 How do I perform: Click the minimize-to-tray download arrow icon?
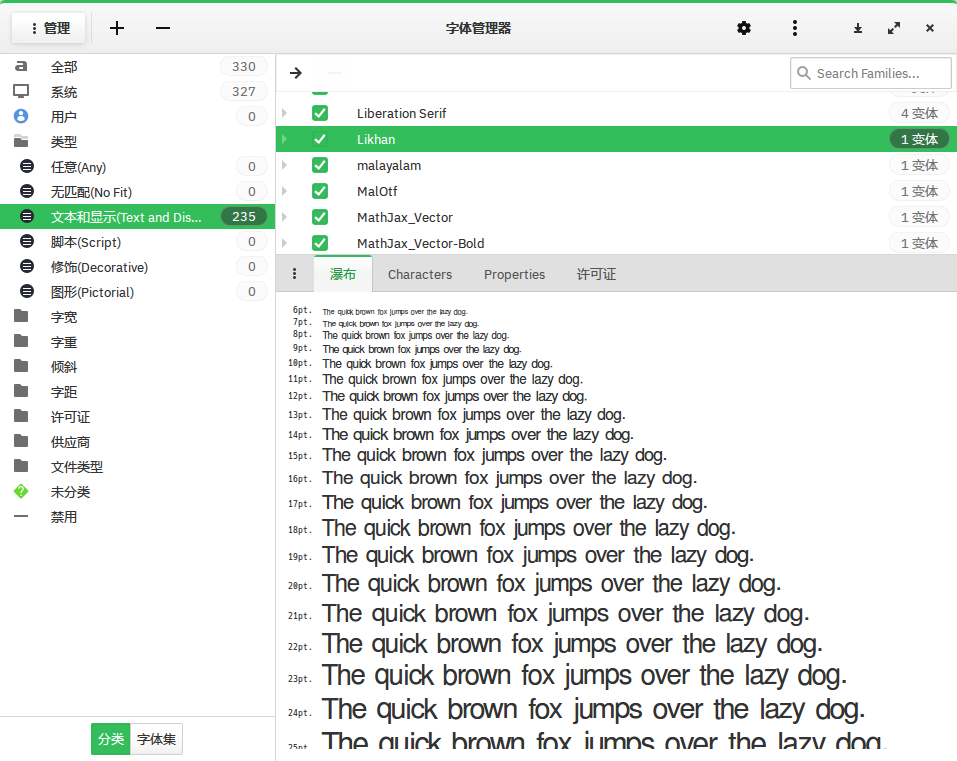(x=858, y=28)
